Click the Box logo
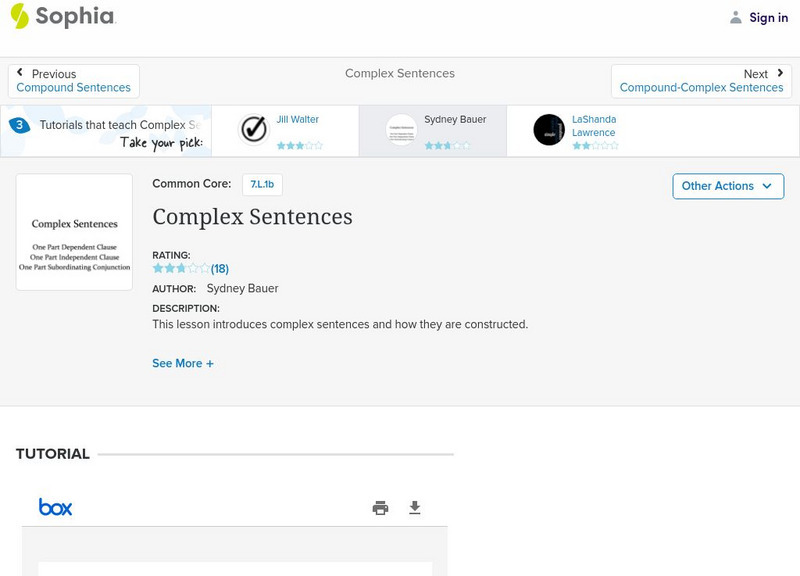The height and width of the screenshot is (576, 800). (55, 507)
